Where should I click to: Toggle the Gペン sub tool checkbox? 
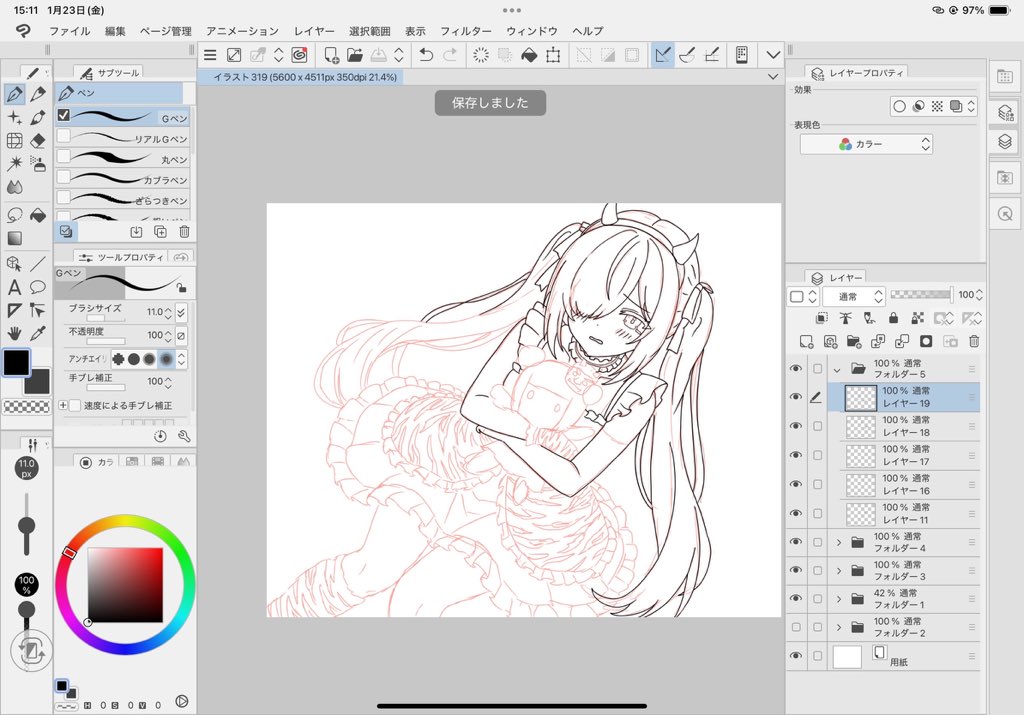[63, 115]
